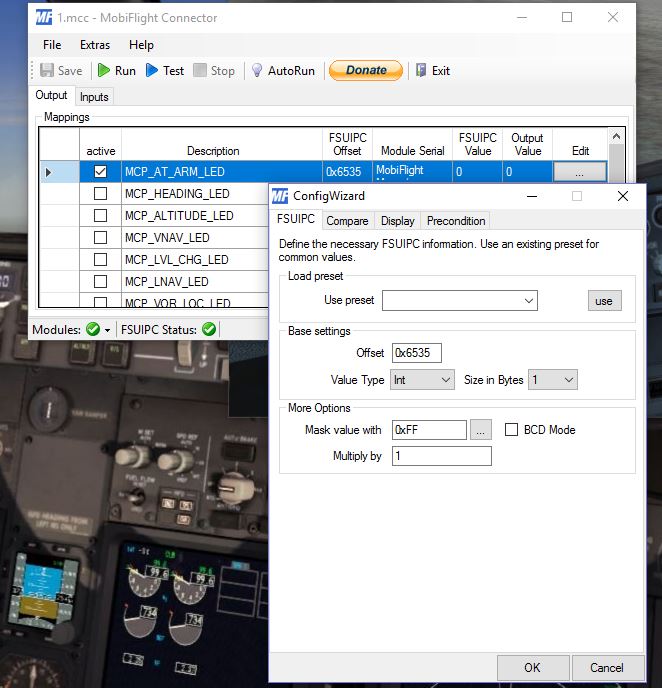Click the green FSUIPC Status checkmark icon
This screenshot has width=662, height=688.
click(x=209, y=329)
